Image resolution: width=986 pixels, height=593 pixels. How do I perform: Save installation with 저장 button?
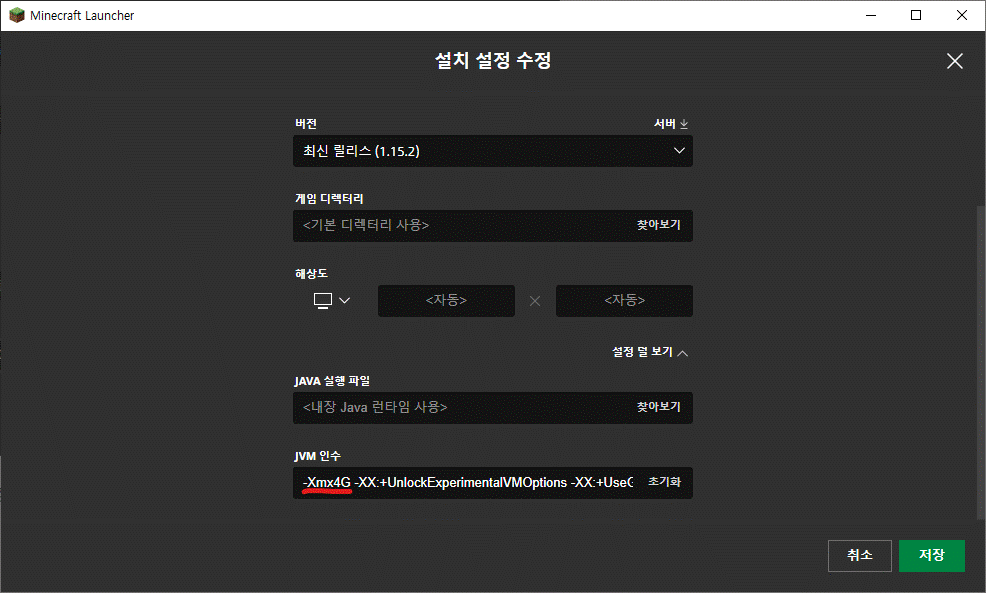point(931,555)
